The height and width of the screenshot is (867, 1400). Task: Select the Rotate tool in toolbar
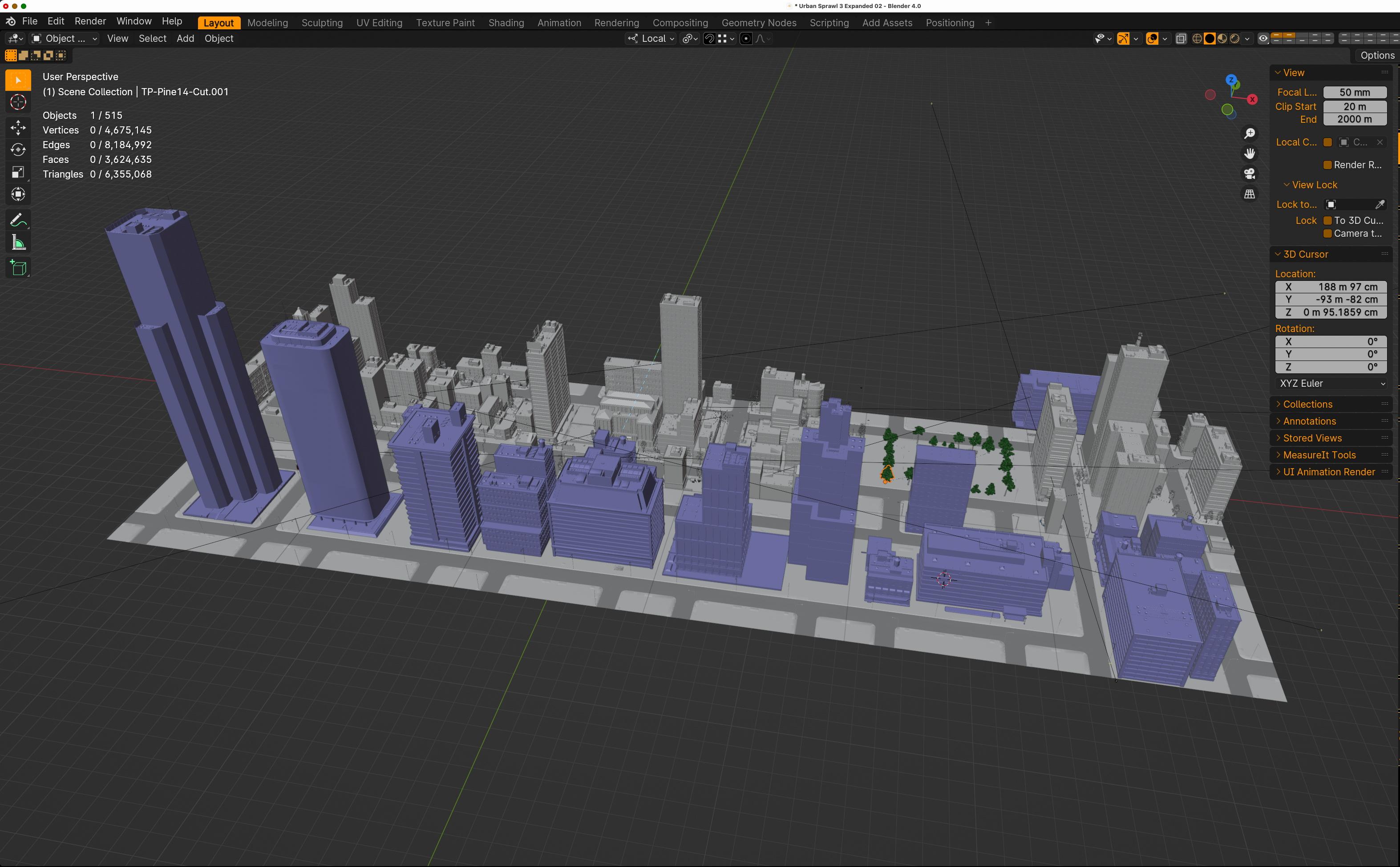18,150
